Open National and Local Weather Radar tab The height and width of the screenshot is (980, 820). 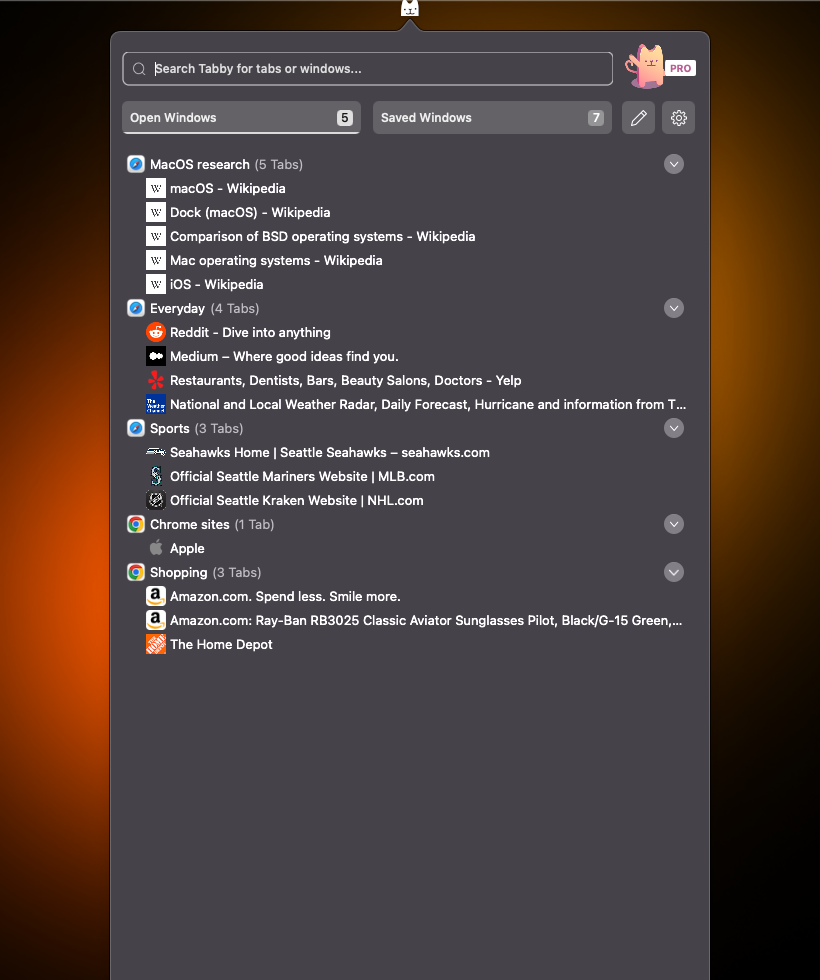pyautogui.click(x=428, y=404)
